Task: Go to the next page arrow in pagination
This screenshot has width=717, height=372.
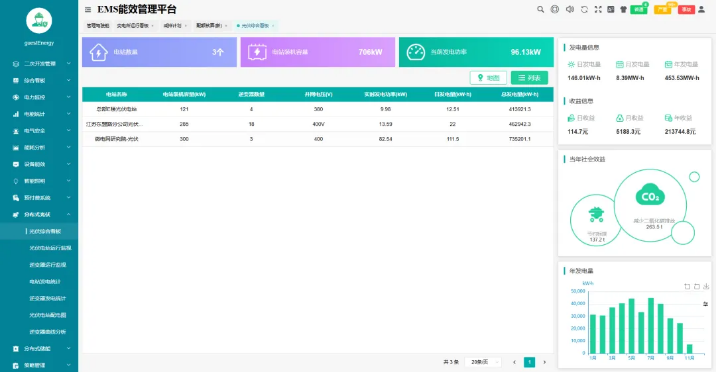Action: pyautogui.click(x=544, y=362)
